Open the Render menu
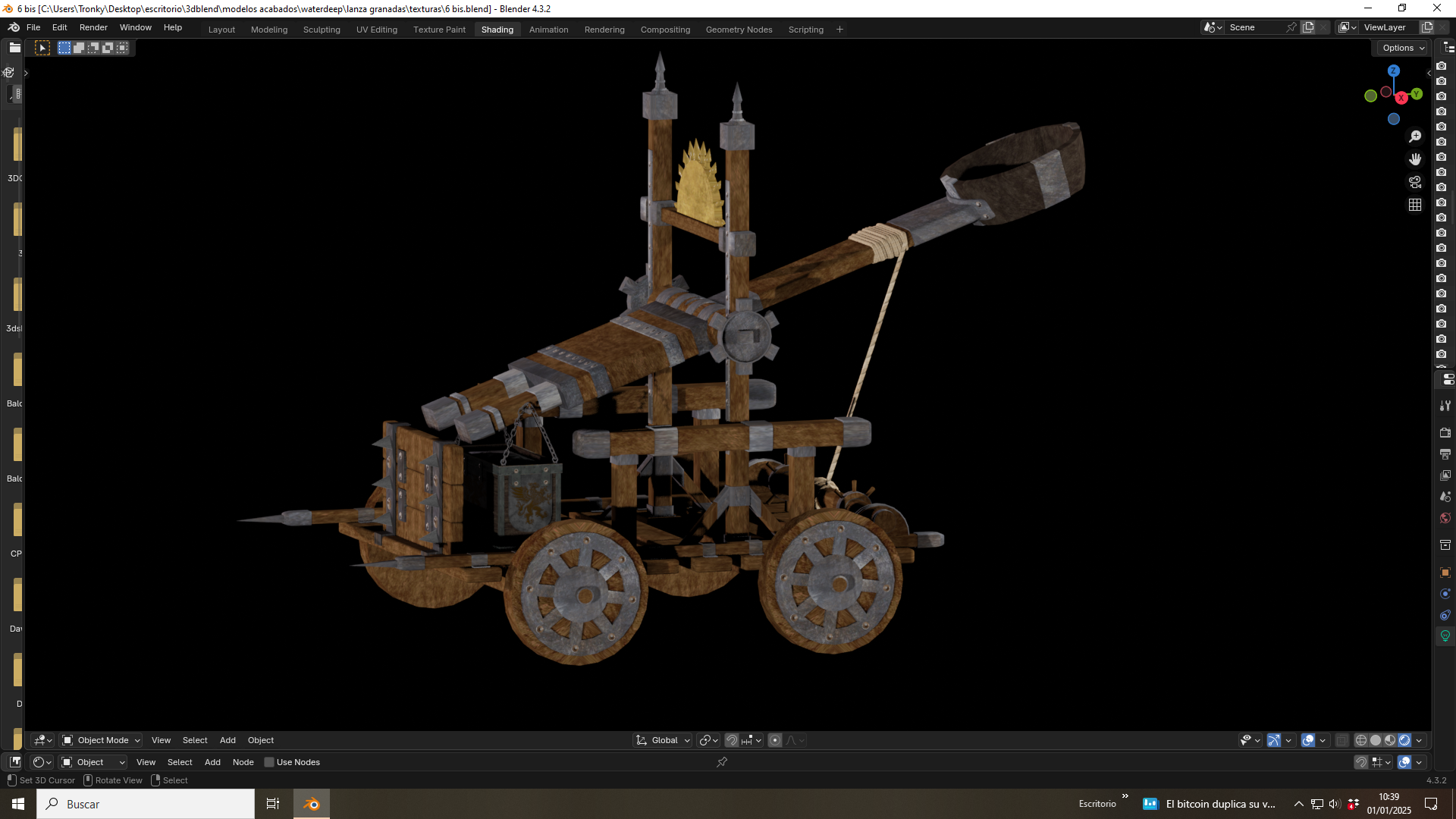The width and height of the screenshot is (1456, 819). pyautogui.click(x=93, y=27)
